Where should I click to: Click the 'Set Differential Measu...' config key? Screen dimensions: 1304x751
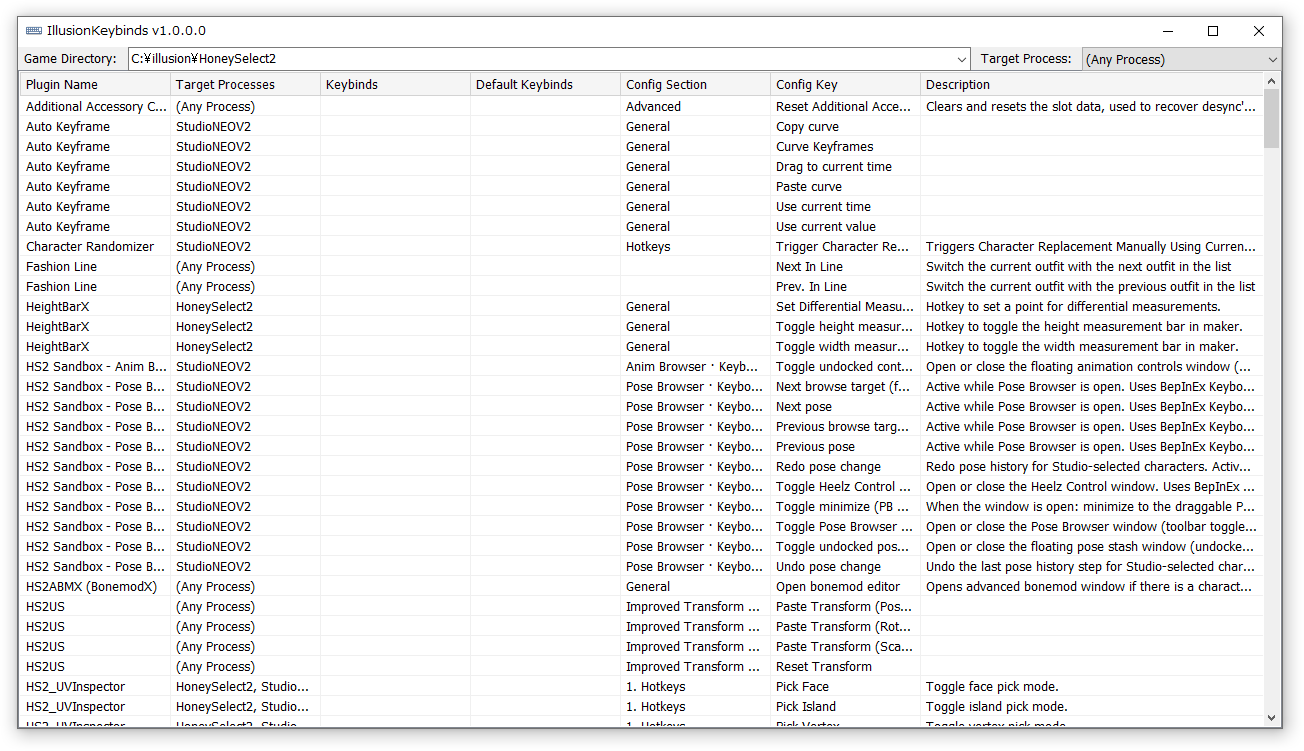[845, 307]
